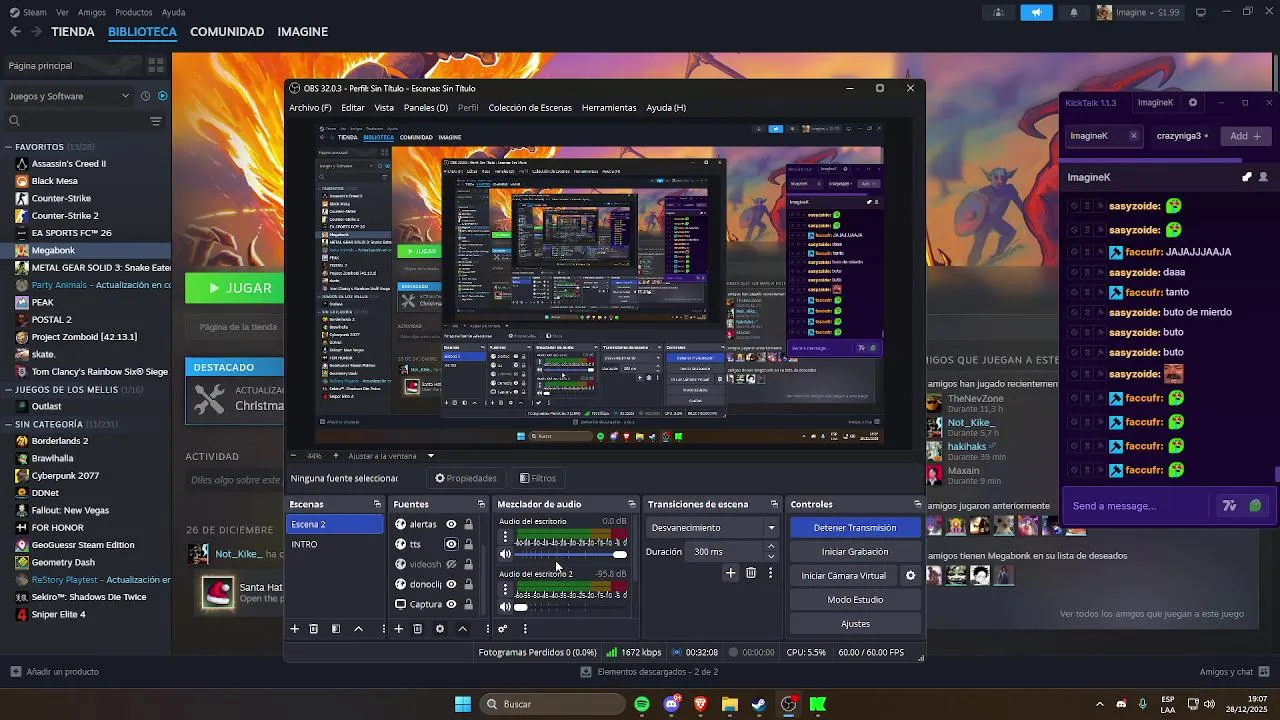Image resolution: width=1280 pixels, height=720 pixels.
Task: Open virtual camera settings gear
Action: pyautogui.click(x=910, y=576)
